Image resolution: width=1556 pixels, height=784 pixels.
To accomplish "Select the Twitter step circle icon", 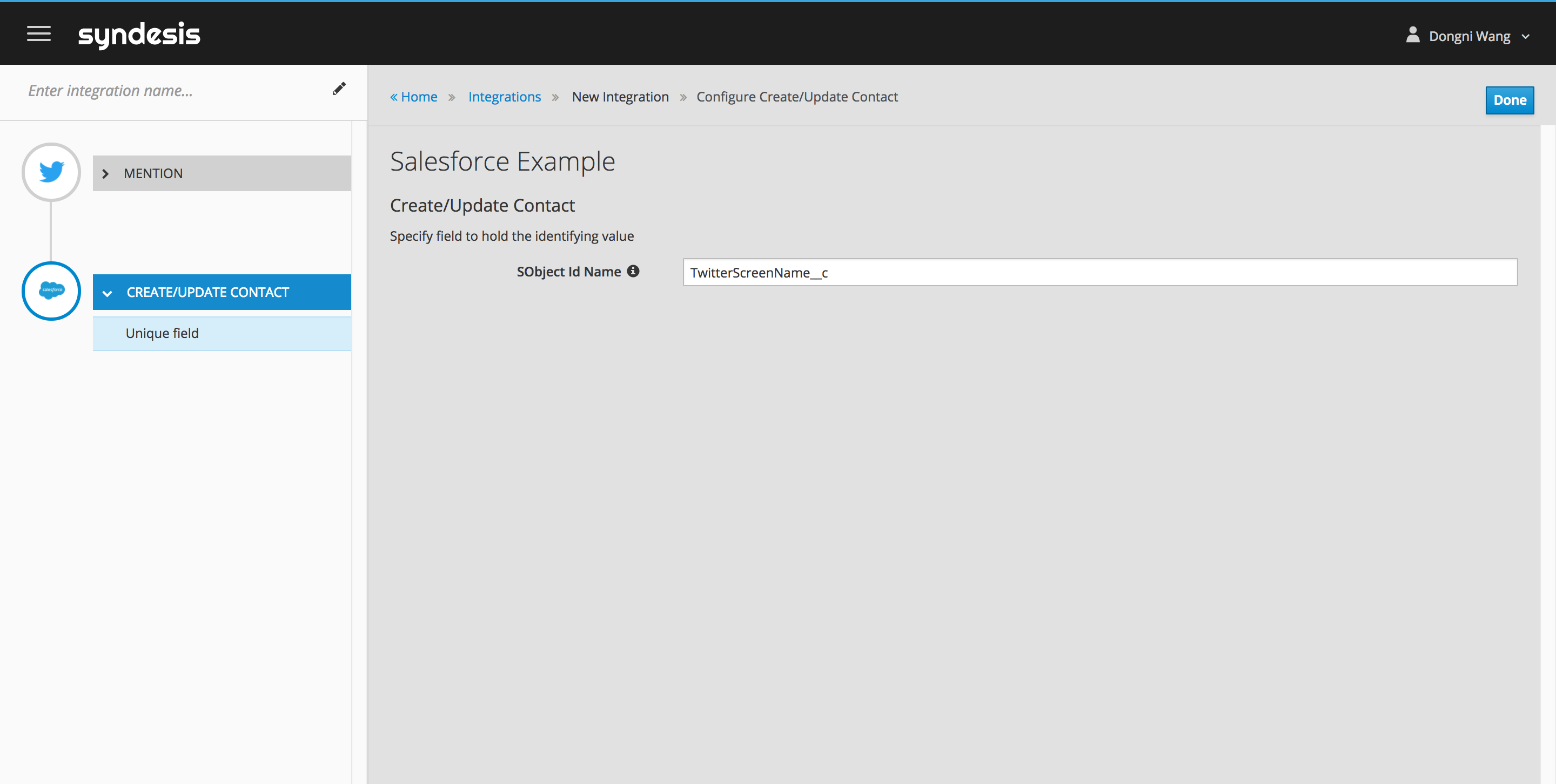I will click(x=51, y=172).
